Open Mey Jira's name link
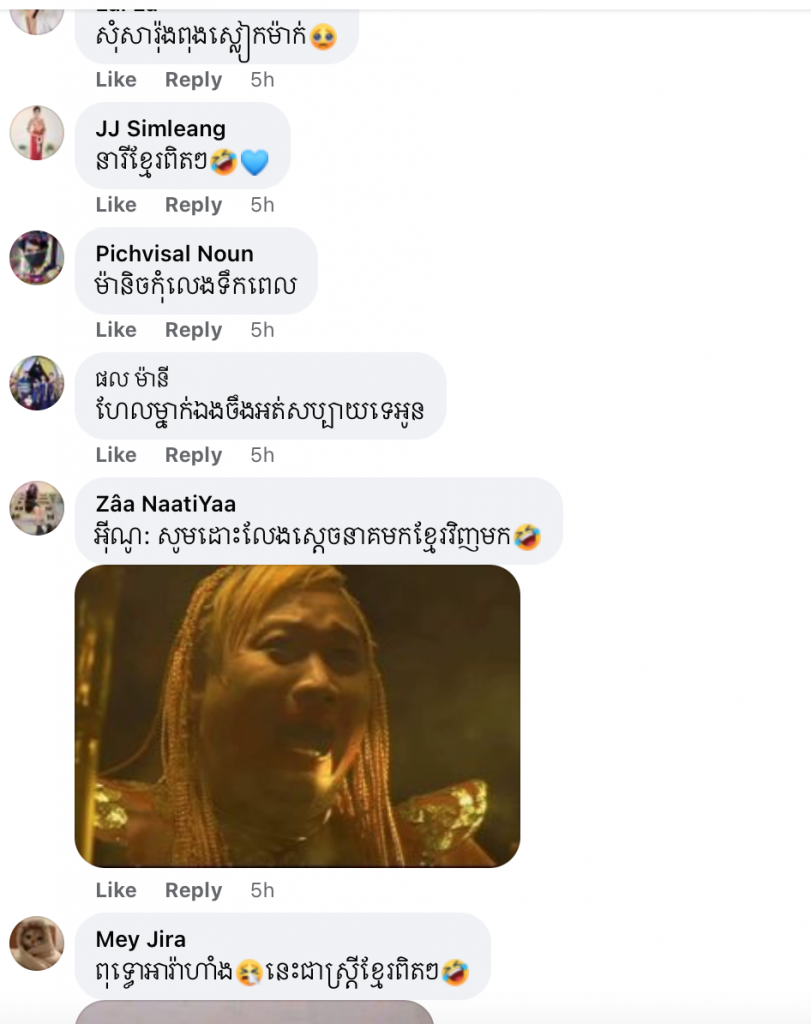Image resolution: width=811 pixels, height=1024 pixels. tap(140, 939)
